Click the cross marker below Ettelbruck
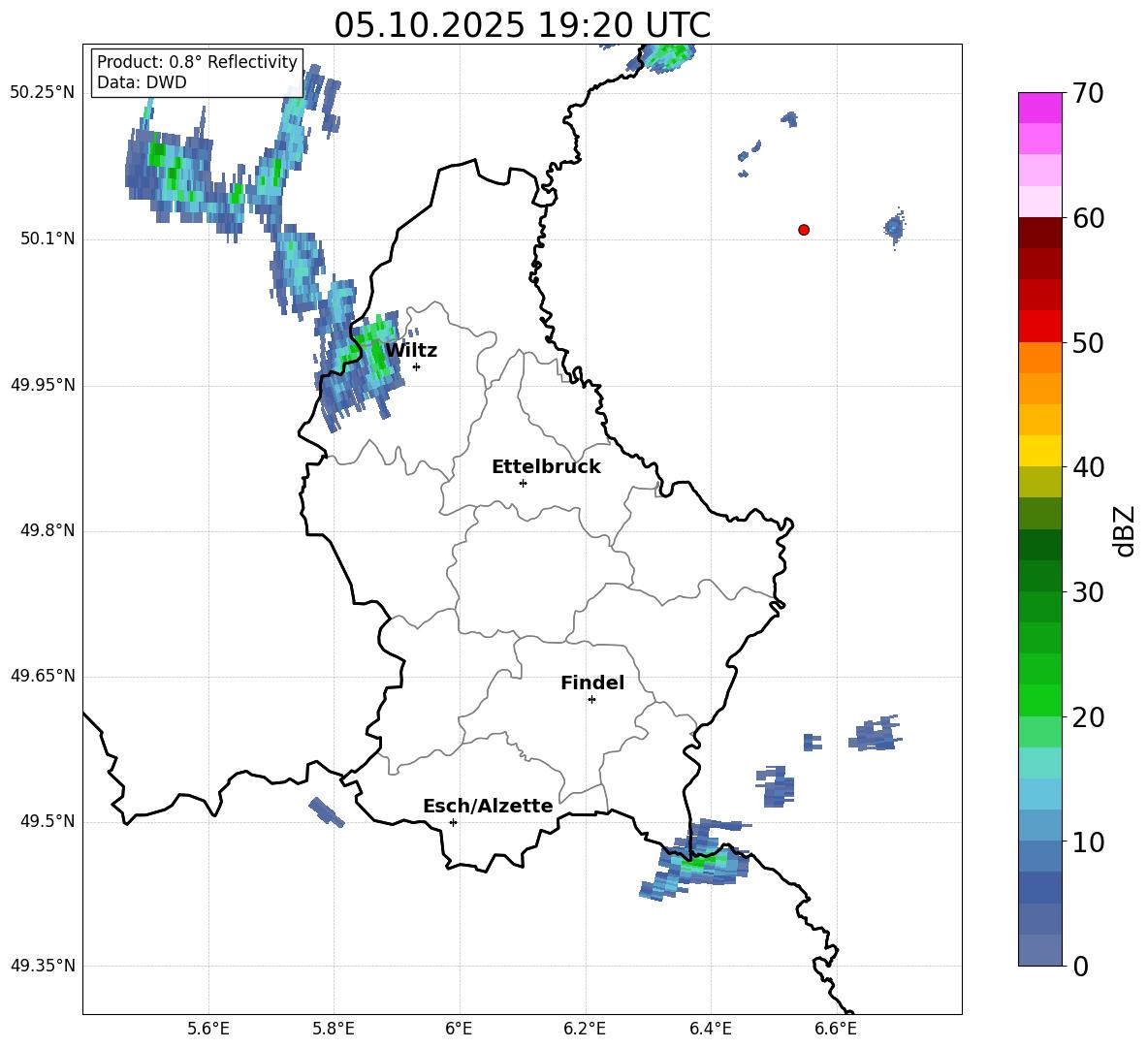The image size is (1148, 1048). coord(523,483)
